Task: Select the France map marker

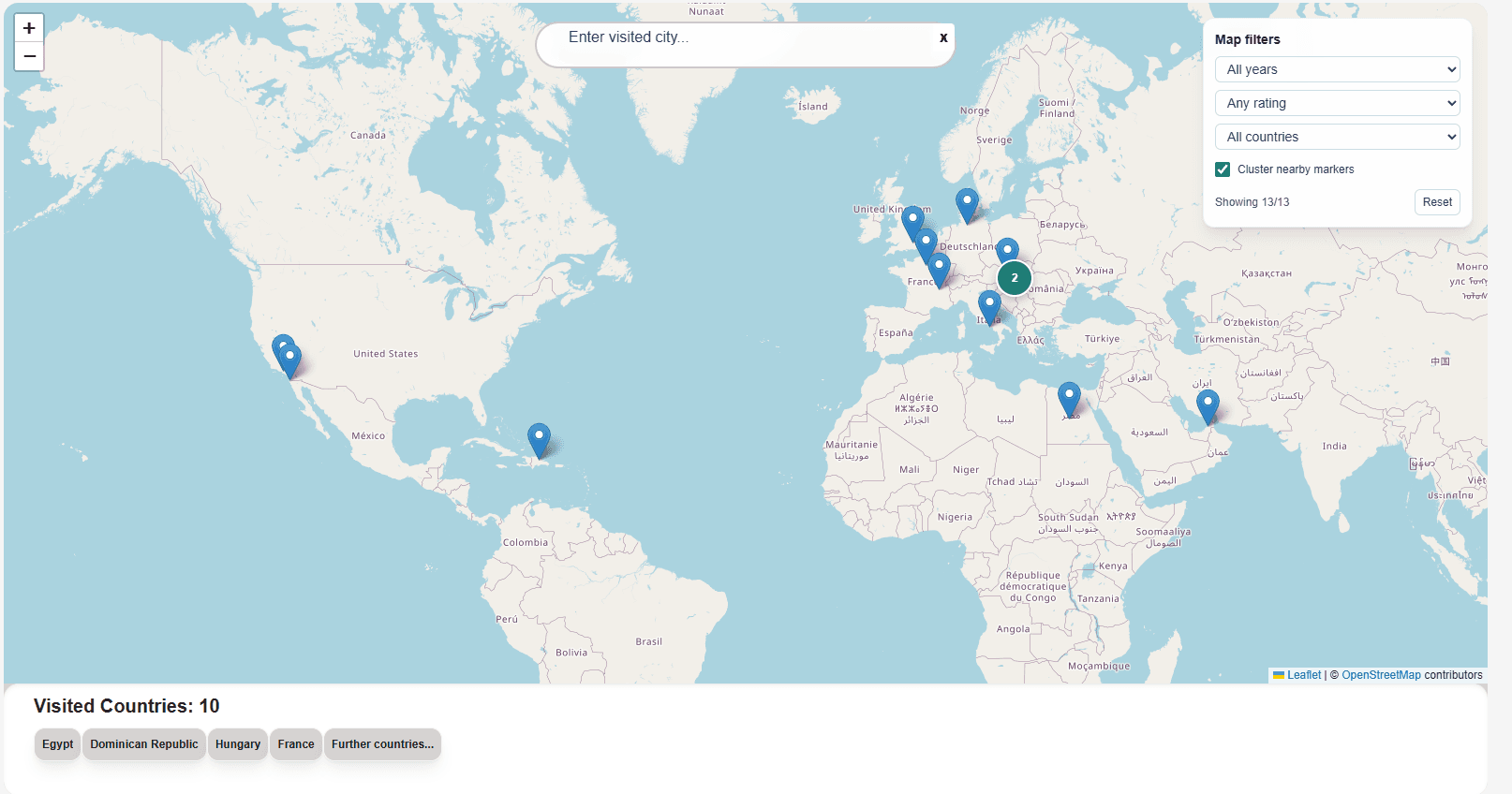Action: click(939, 271)
